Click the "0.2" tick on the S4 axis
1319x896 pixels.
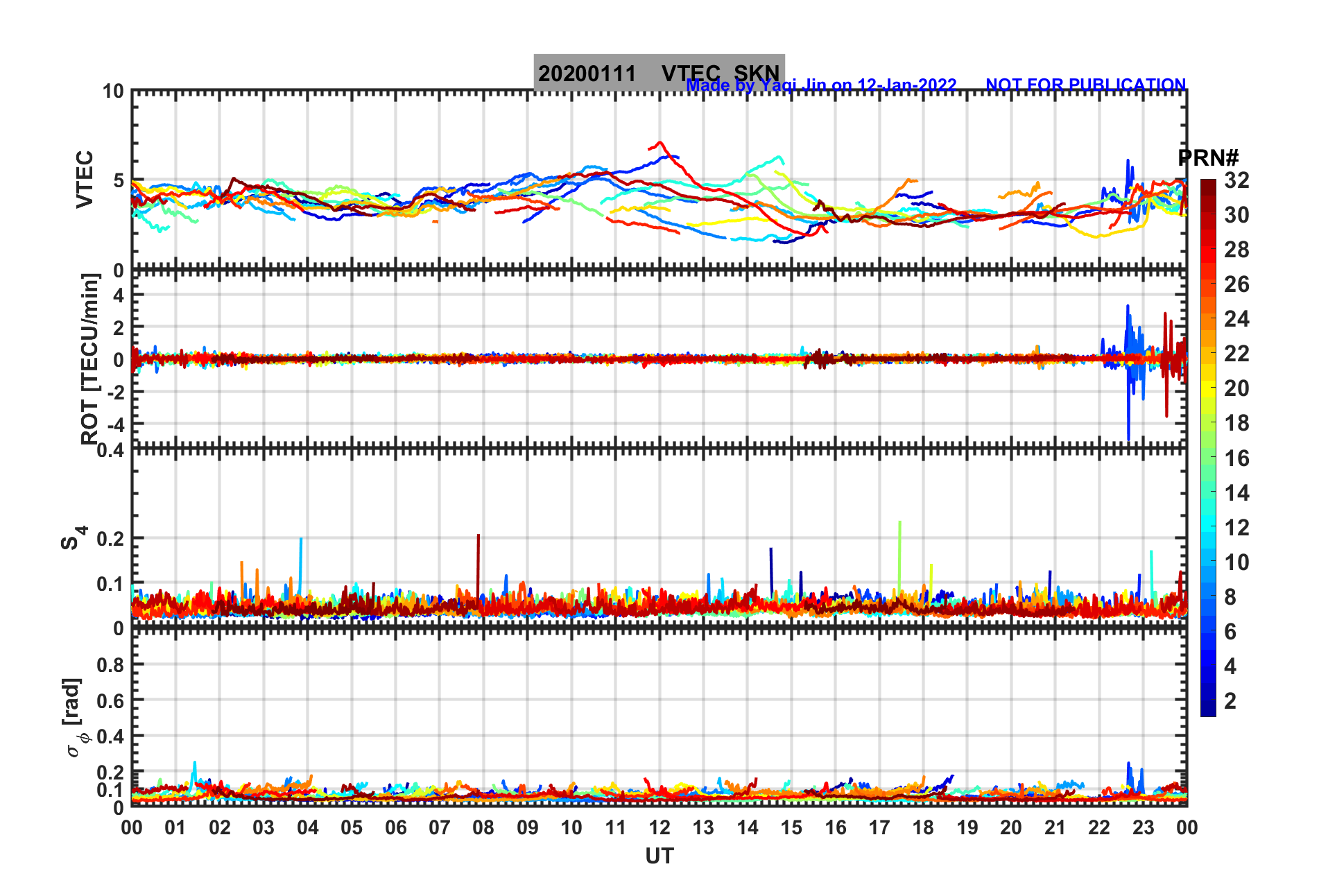110,538
